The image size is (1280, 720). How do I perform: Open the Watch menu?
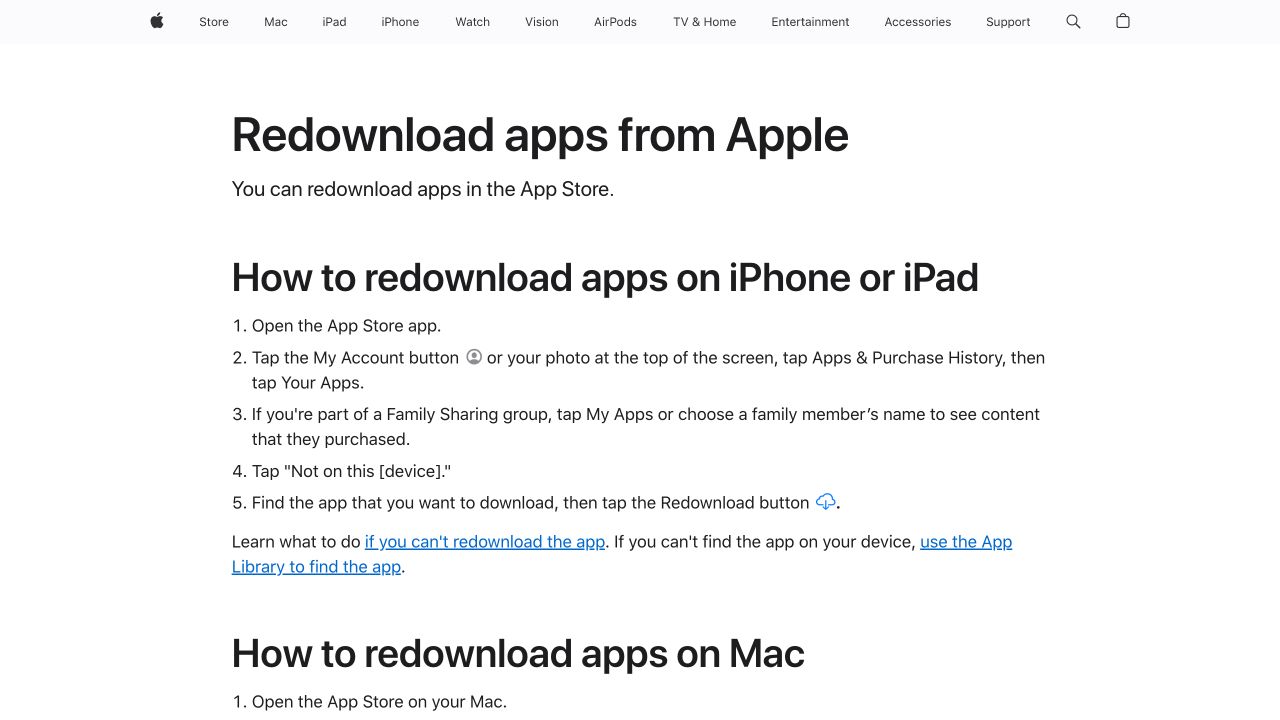click(x=473, y=22)
